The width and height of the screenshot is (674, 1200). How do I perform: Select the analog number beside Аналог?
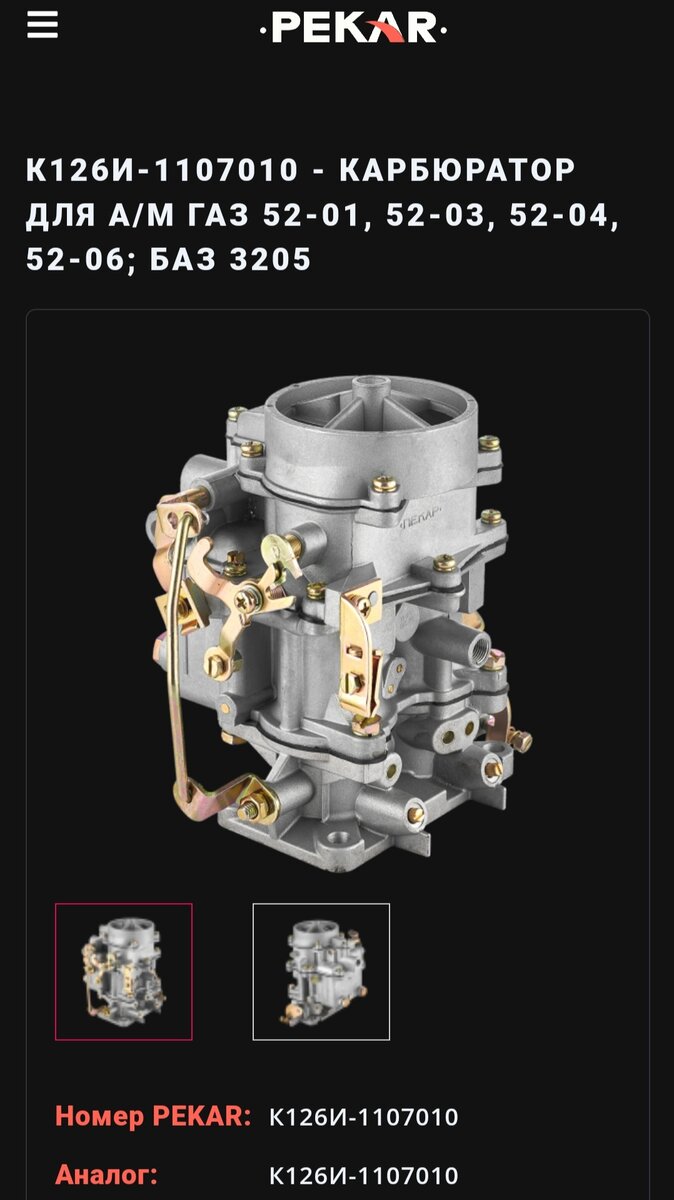click(x=364, y=1176)
